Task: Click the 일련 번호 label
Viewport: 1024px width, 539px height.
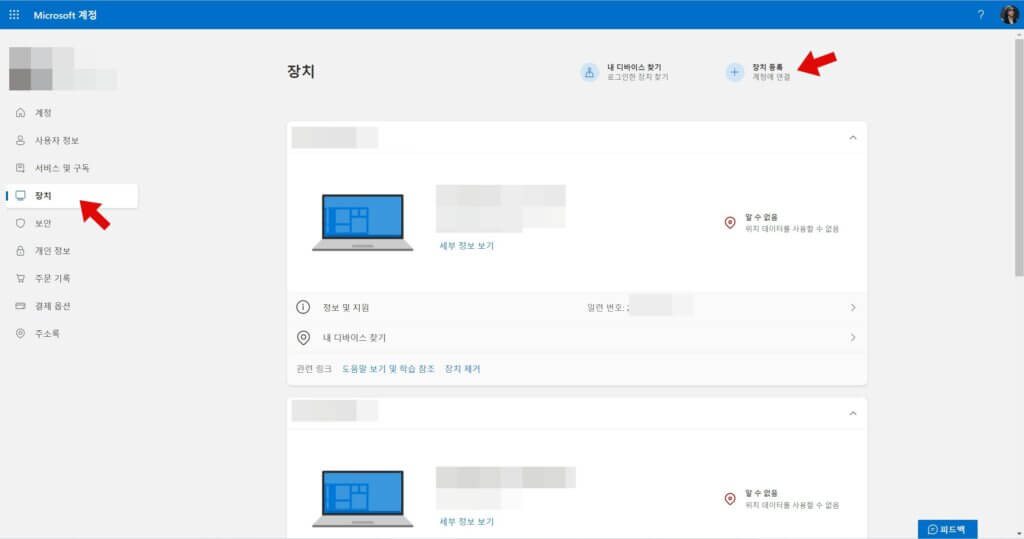Action: click(x=605, y=307)
